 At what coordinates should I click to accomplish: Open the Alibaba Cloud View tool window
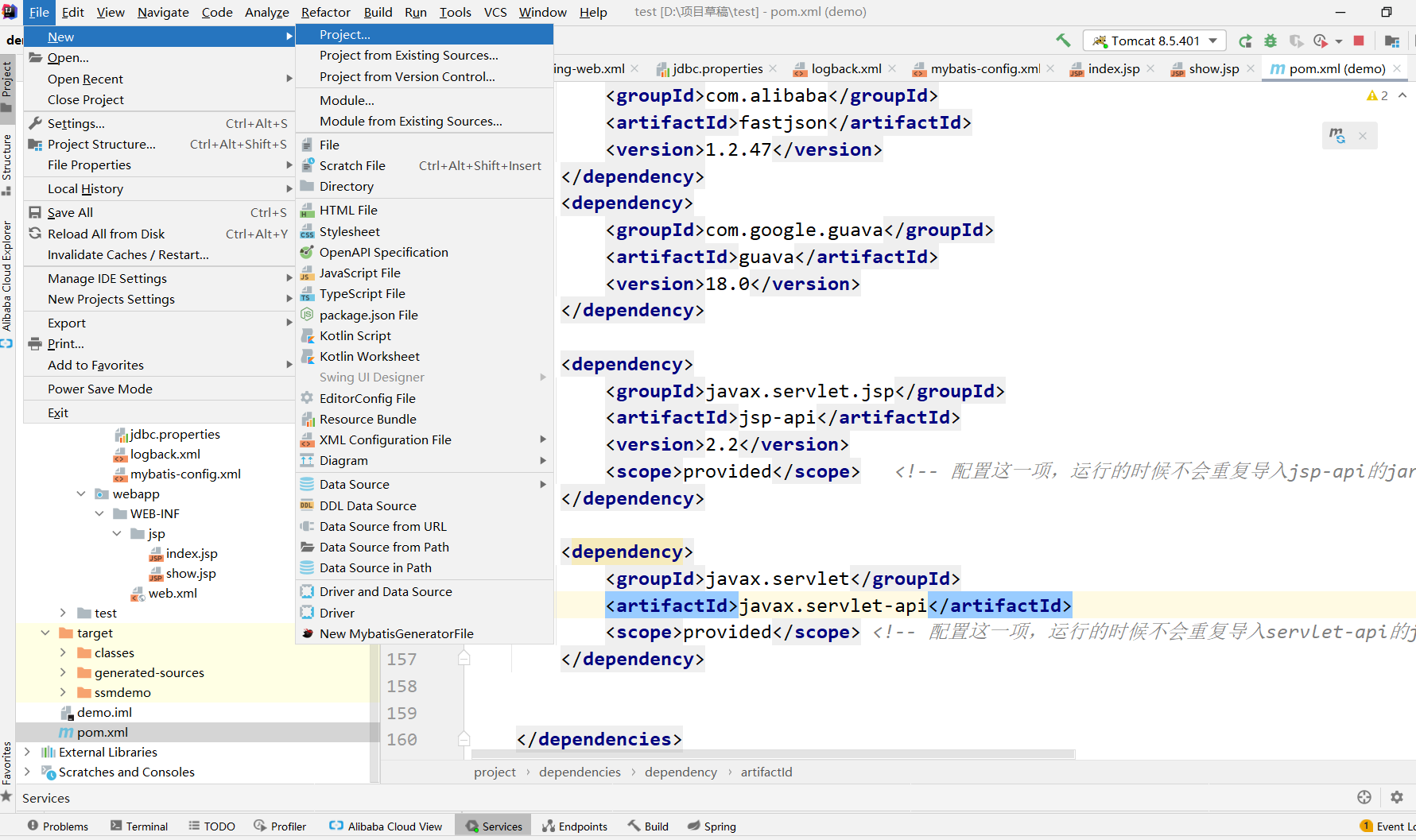(x=386, y=826)
